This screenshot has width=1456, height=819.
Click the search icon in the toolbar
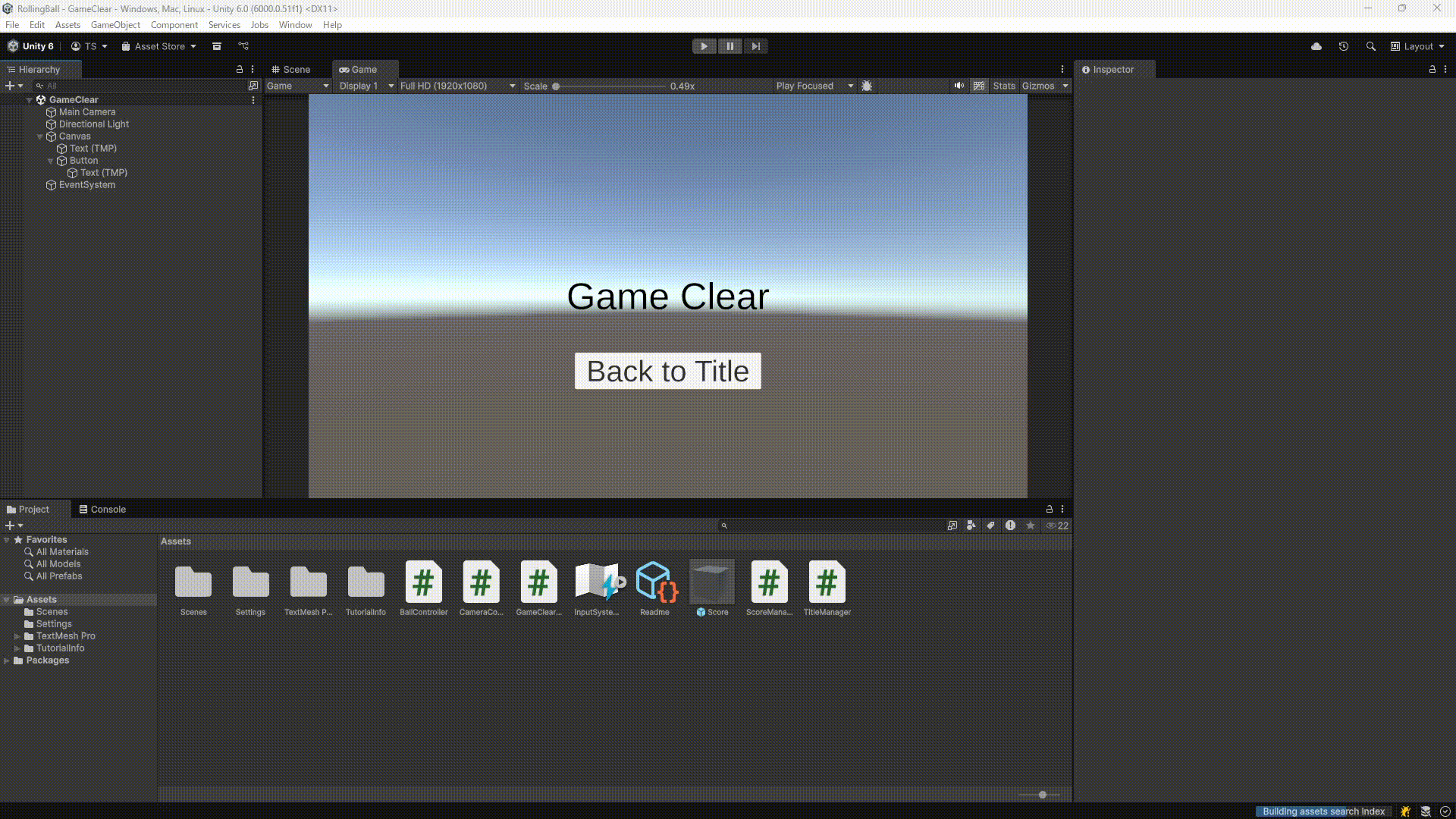click(1370, 46)
